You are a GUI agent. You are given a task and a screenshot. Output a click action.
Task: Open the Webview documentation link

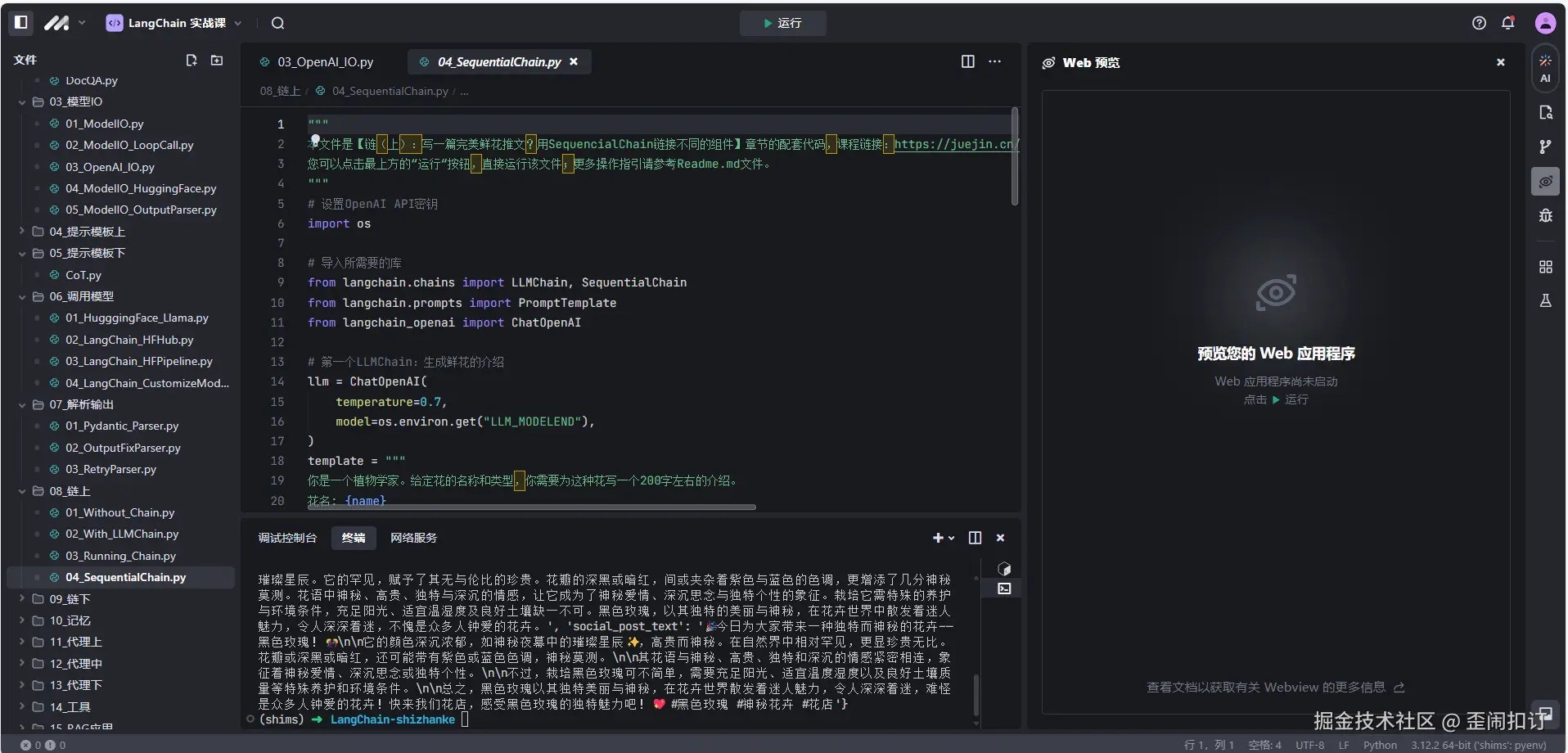pos(1274,688)
